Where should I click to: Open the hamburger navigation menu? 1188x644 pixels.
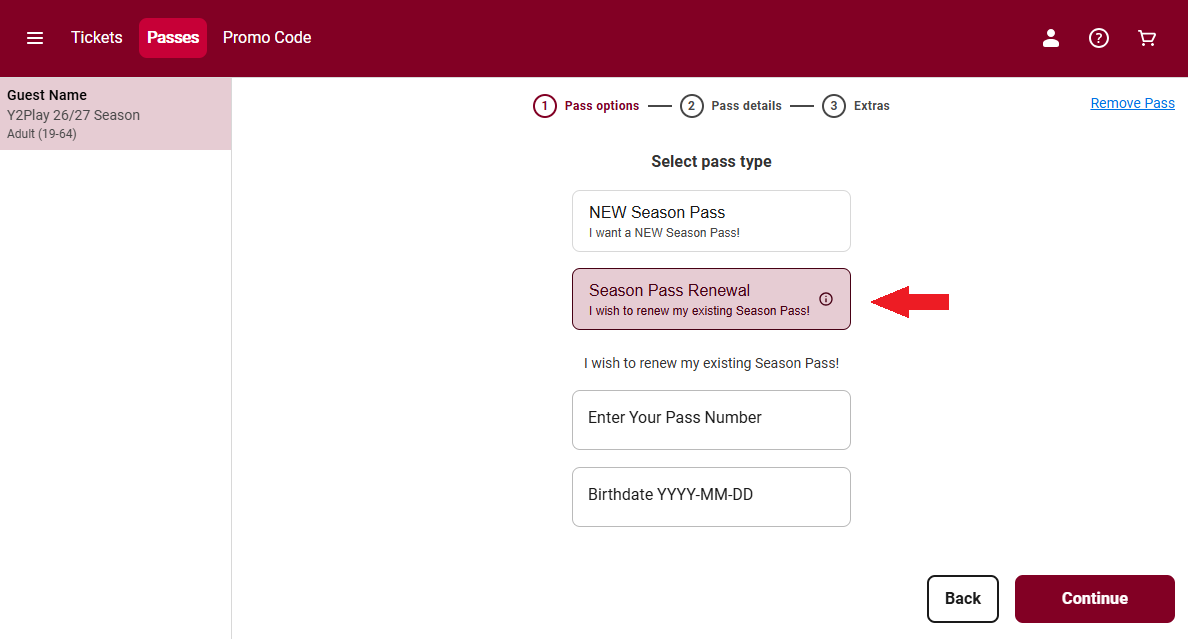[35, 38]
